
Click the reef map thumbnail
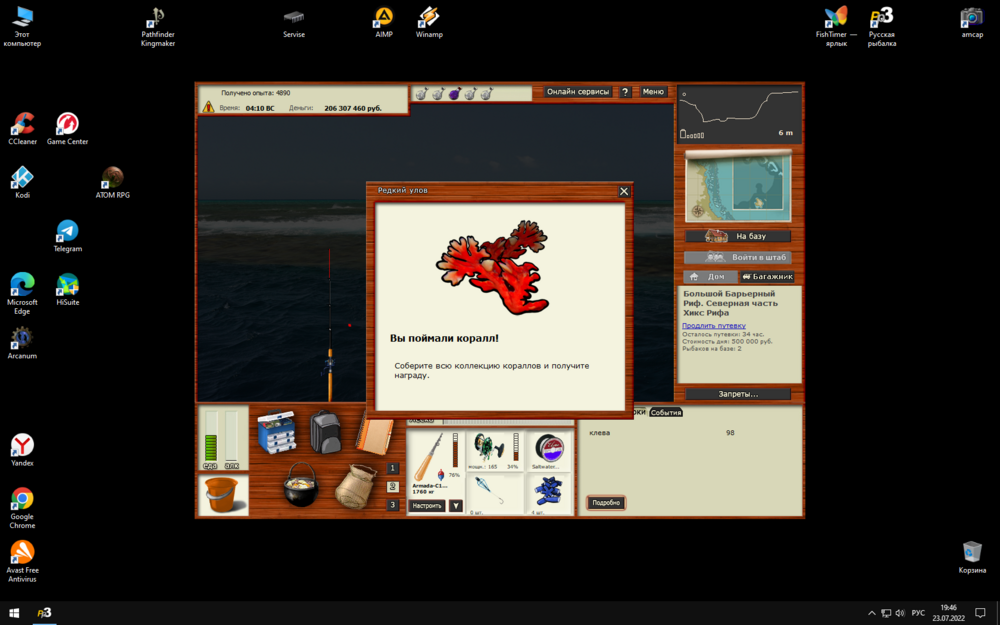click(738, 186)
